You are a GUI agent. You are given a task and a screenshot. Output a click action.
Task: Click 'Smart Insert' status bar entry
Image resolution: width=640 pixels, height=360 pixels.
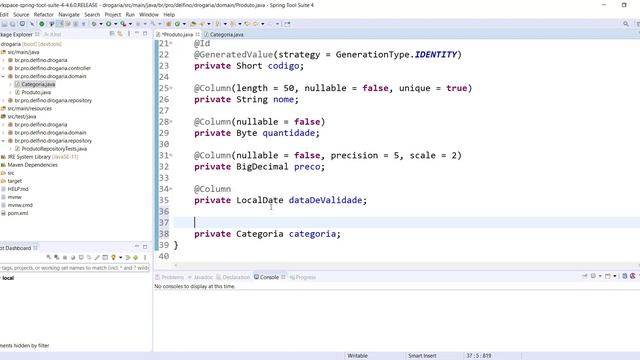coord(422,356)
